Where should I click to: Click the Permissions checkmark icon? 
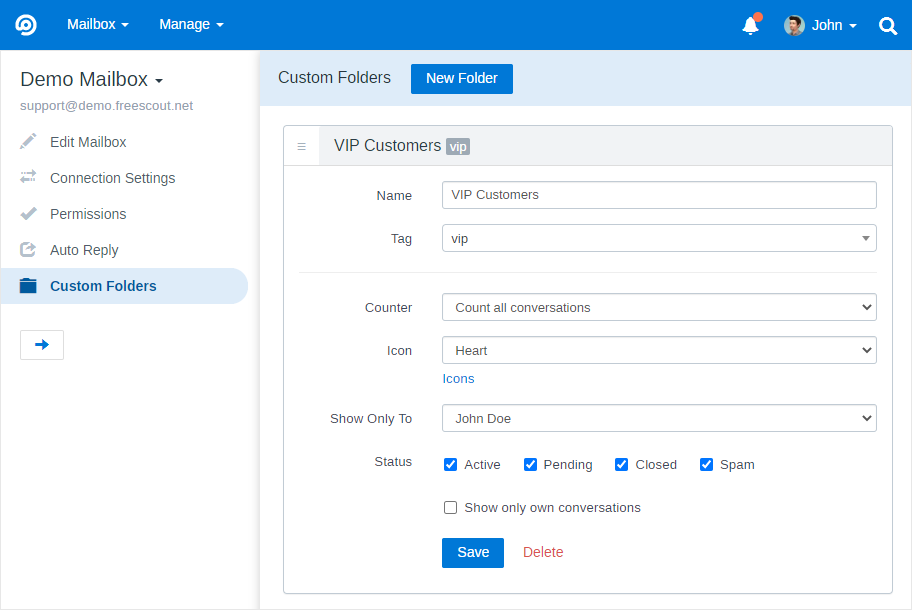(27, 213)
